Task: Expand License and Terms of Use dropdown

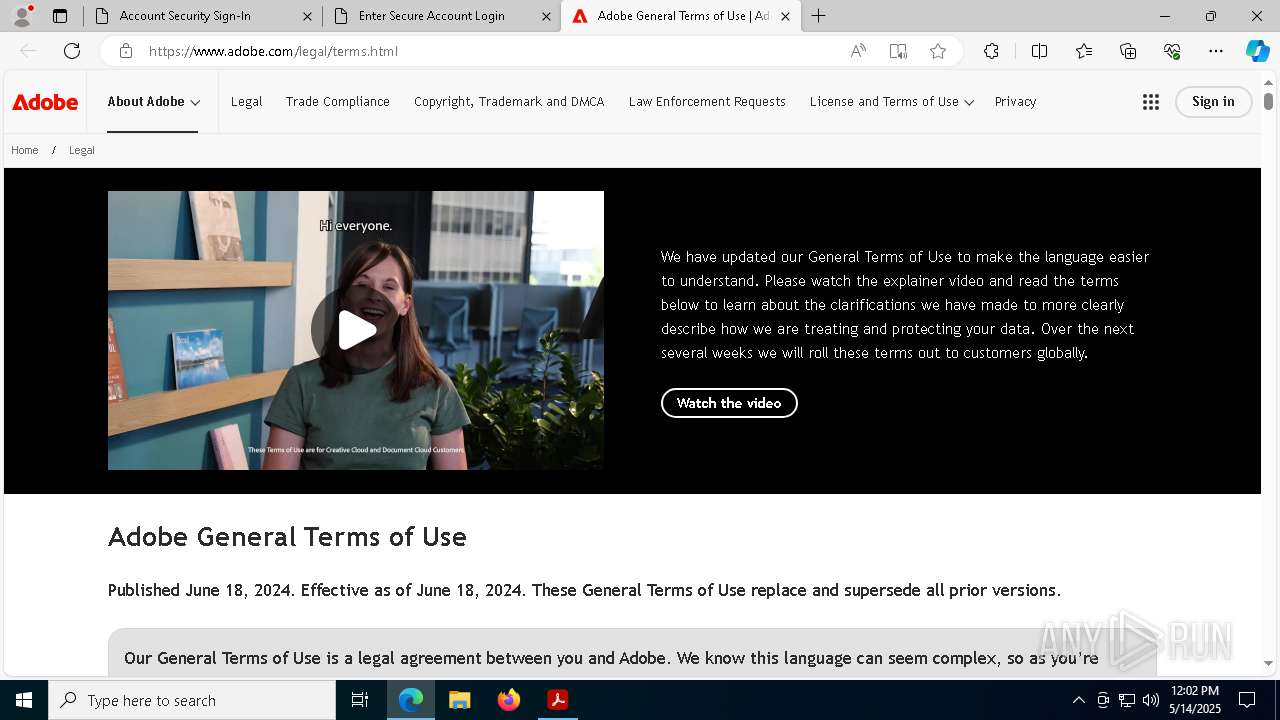Action: [892, 102]
